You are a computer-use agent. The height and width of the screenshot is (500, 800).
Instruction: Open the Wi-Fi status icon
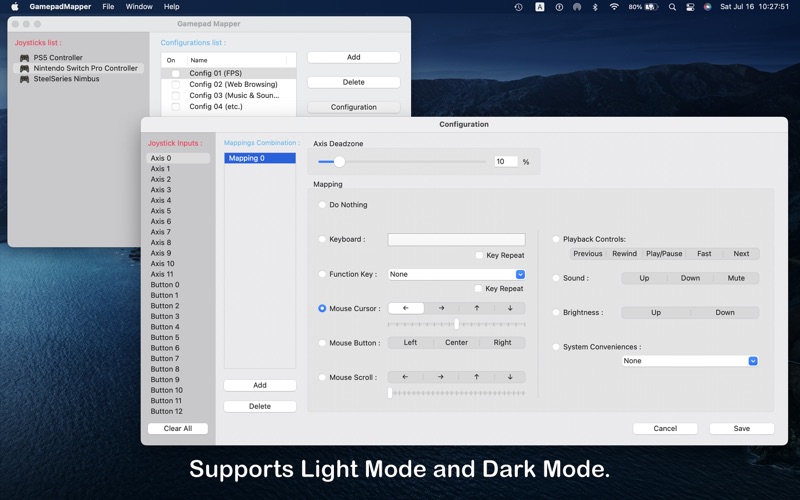pos(614,7)
